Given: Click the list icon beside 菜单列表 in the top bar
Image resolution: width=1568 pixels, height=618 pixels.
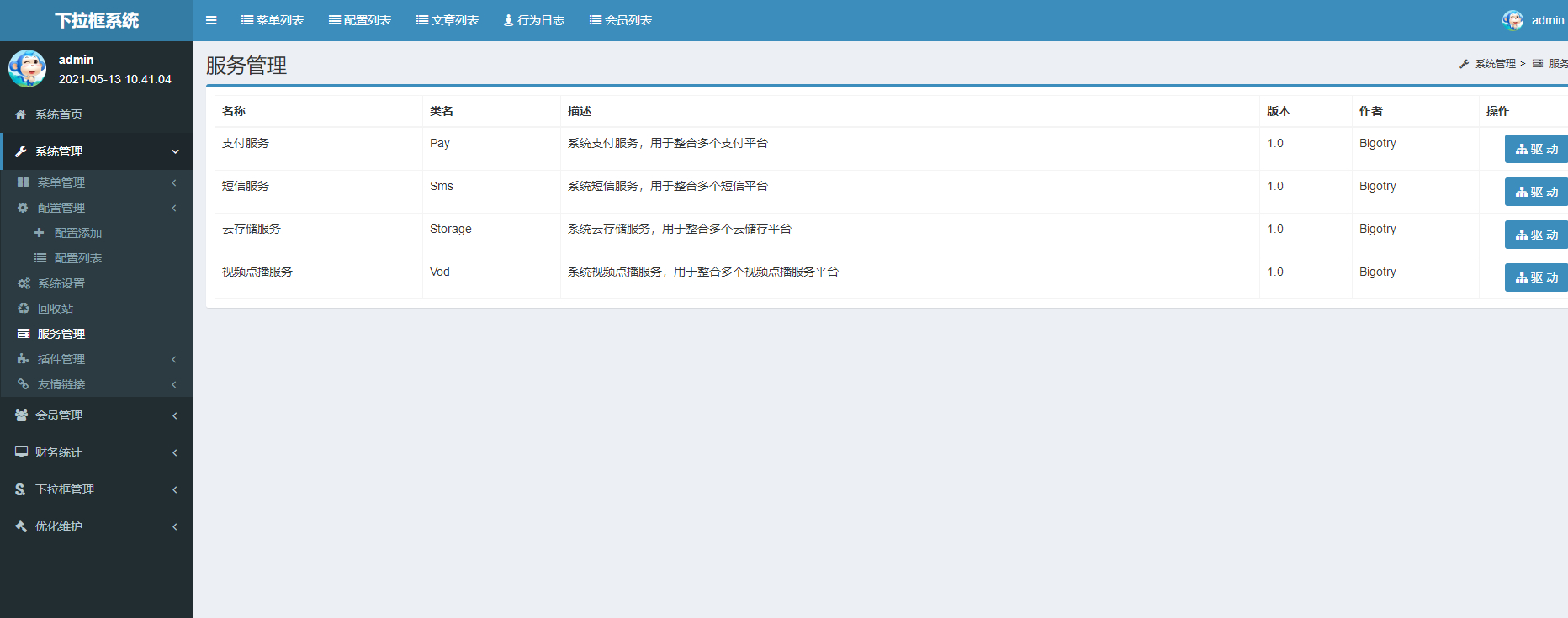Looking at the screenshot, I should (x=247, y=20).
